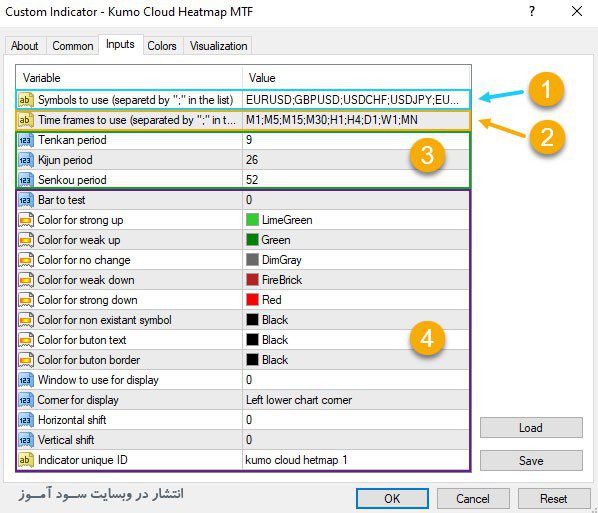
Task: Click the color icon beside Color for strong up
Action: point(26,220)
